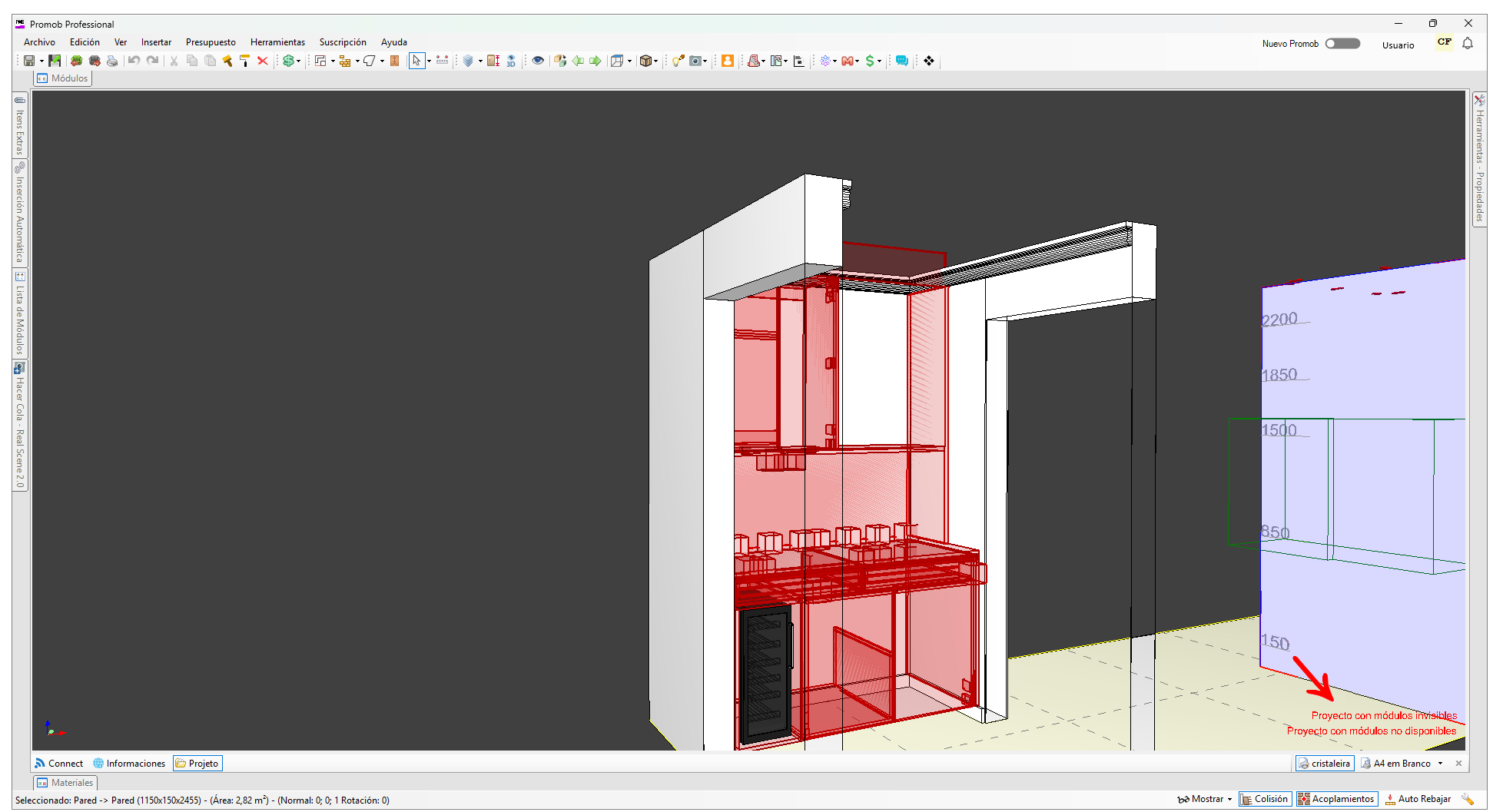Toggle the Nuevo Promob switch
Image resolution: width=1493 pixels, height=812 pixels.
coord(1342,44)
